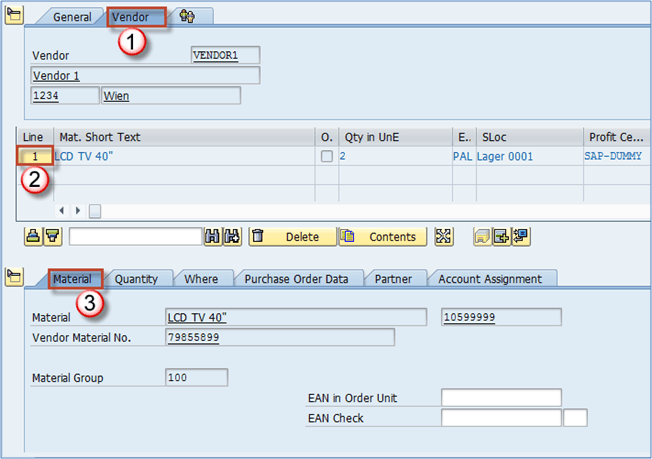Open the partners icon tab in header
This screenshot has height=459, width=652.
pos(187,17)
